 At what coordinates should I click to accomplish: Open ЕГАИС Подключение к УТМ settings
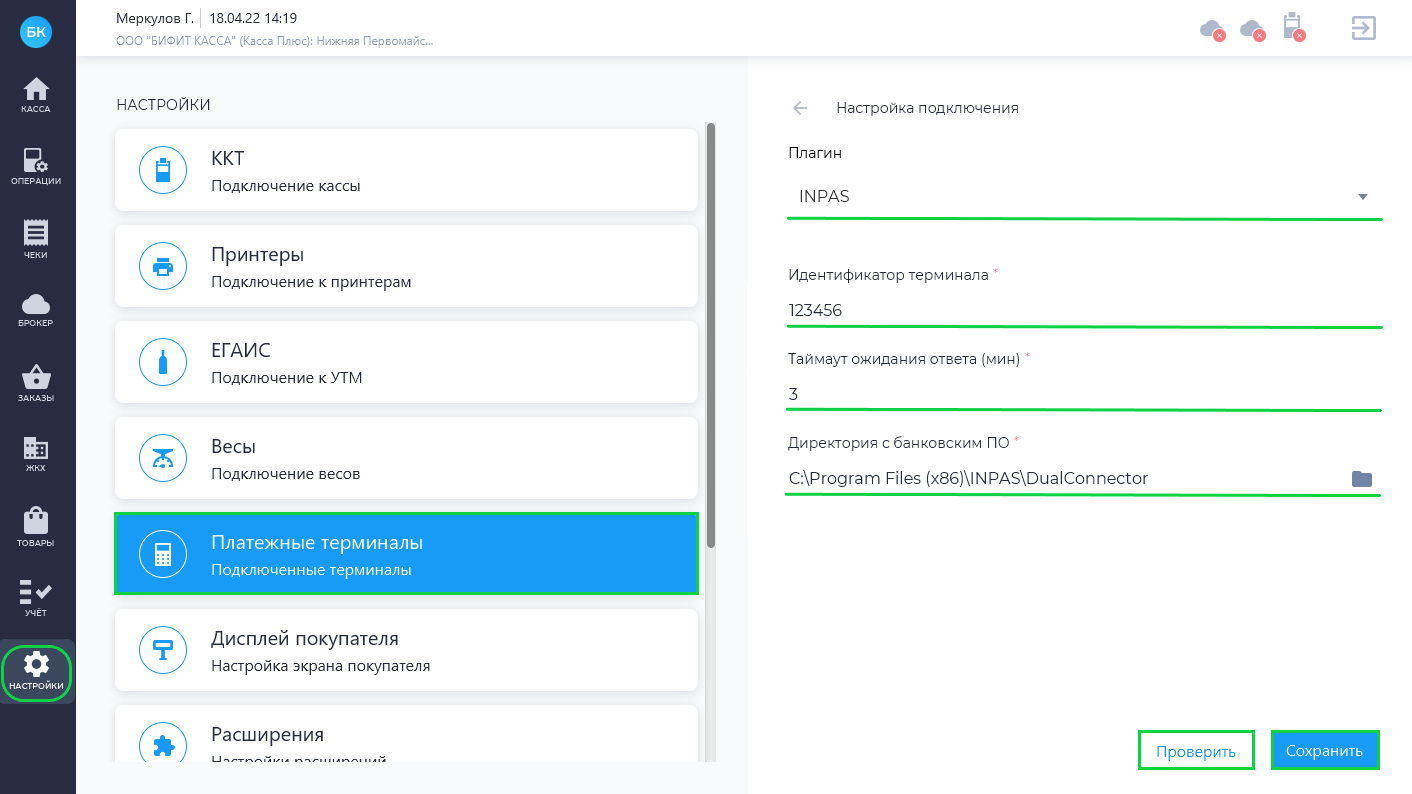coord(406,362)
